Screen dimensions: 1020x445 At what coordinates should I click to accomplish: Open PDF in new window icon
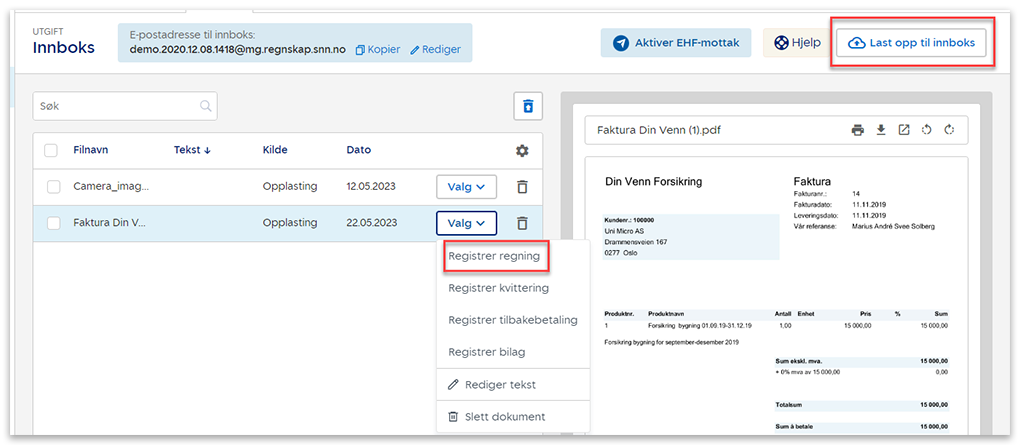(904, 130)
